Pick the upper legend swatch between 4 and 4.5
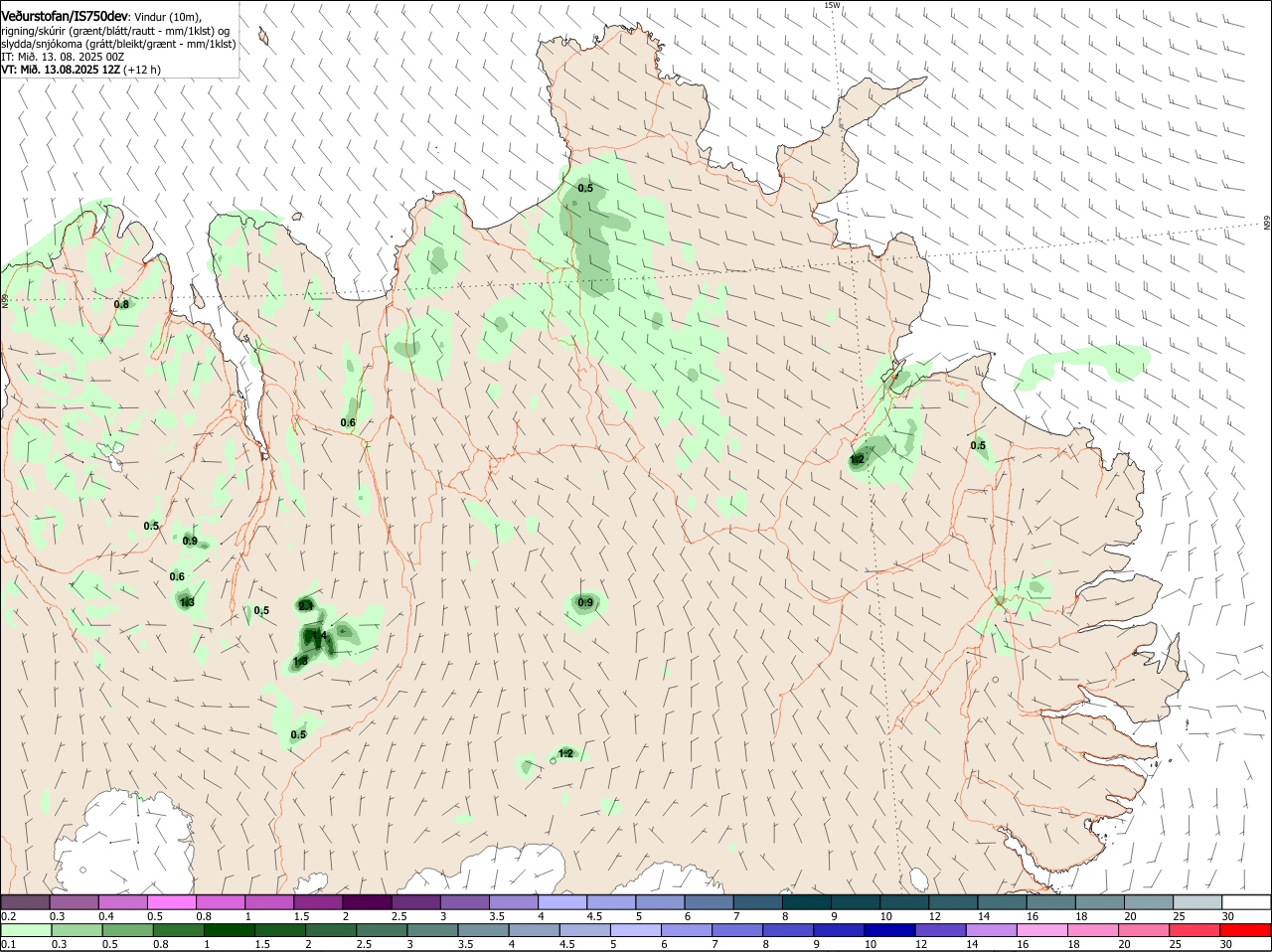This screenshot has height=952, width=1272. click(562, 901)
